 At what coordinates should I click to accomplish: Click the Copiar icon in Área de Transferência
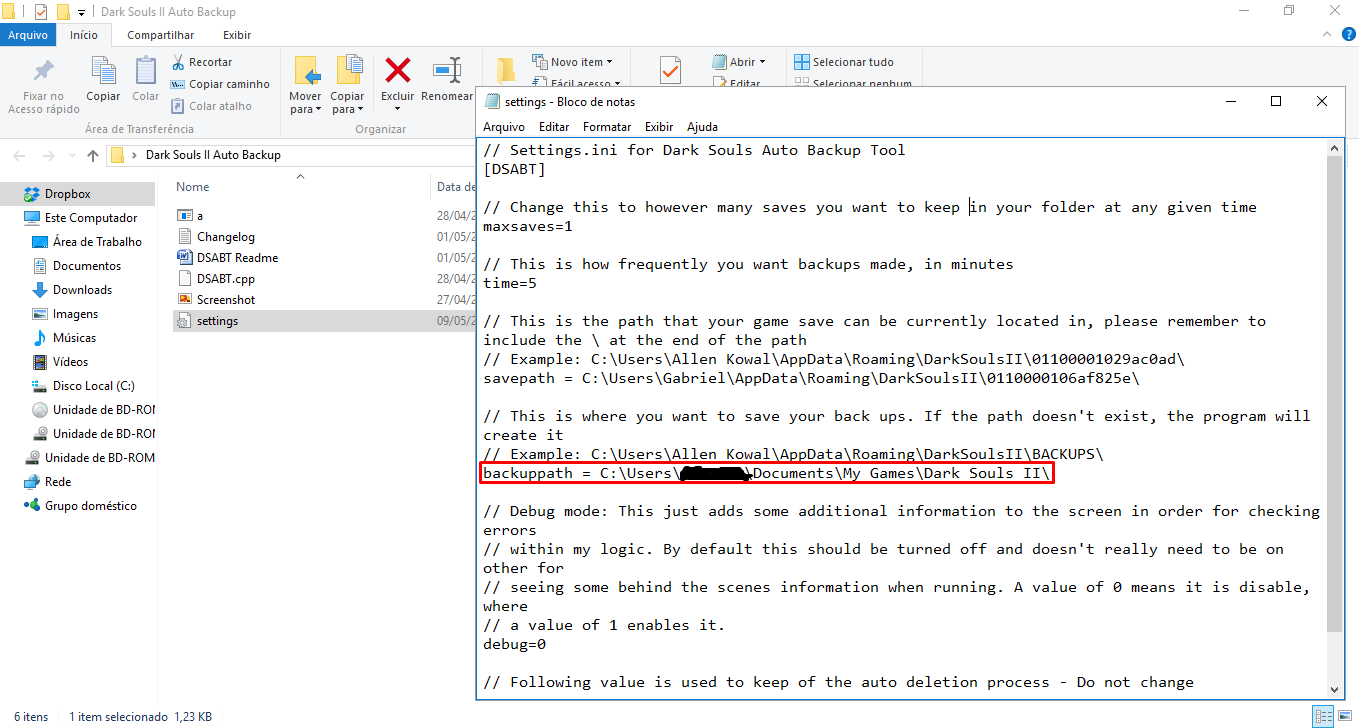[103, 71]
